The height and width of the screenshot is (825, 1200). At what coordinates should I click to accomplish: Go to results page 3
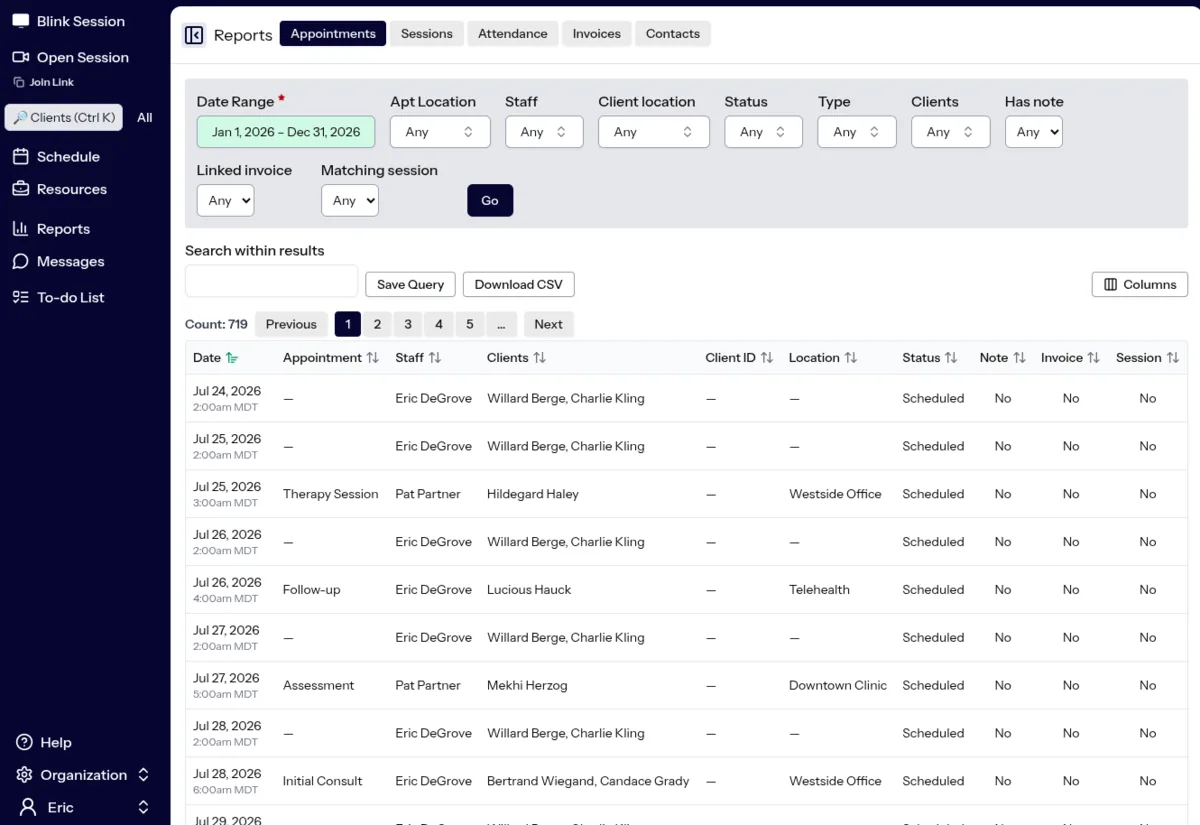point(408,324)
